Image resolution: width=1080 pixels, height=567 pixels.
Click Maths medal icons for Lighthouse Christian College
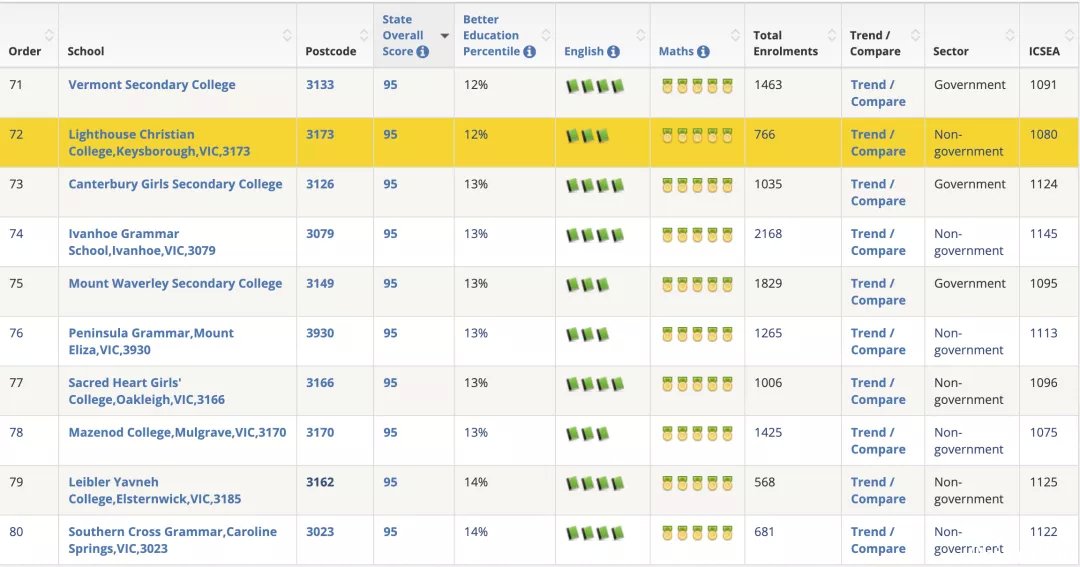tap(697, 136)
